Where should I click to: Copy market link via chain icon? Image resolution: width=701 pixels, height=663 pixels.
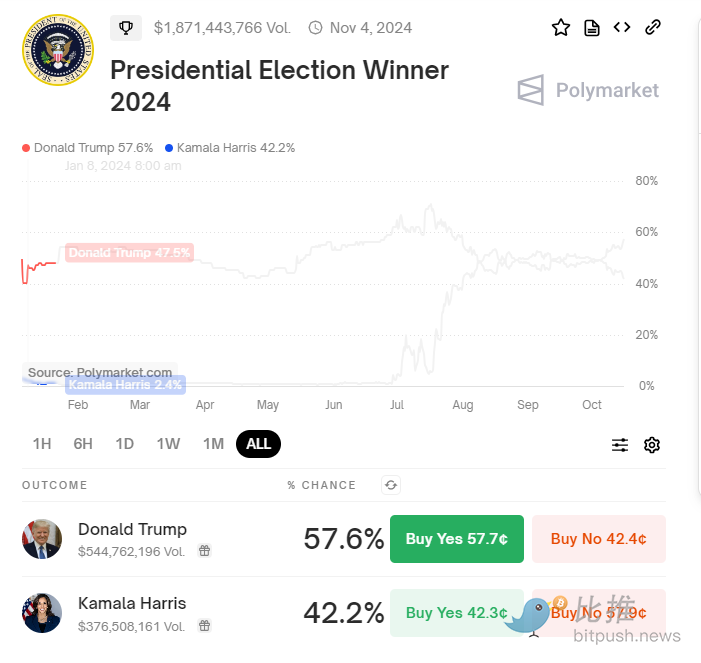click(x=653, y=28)
